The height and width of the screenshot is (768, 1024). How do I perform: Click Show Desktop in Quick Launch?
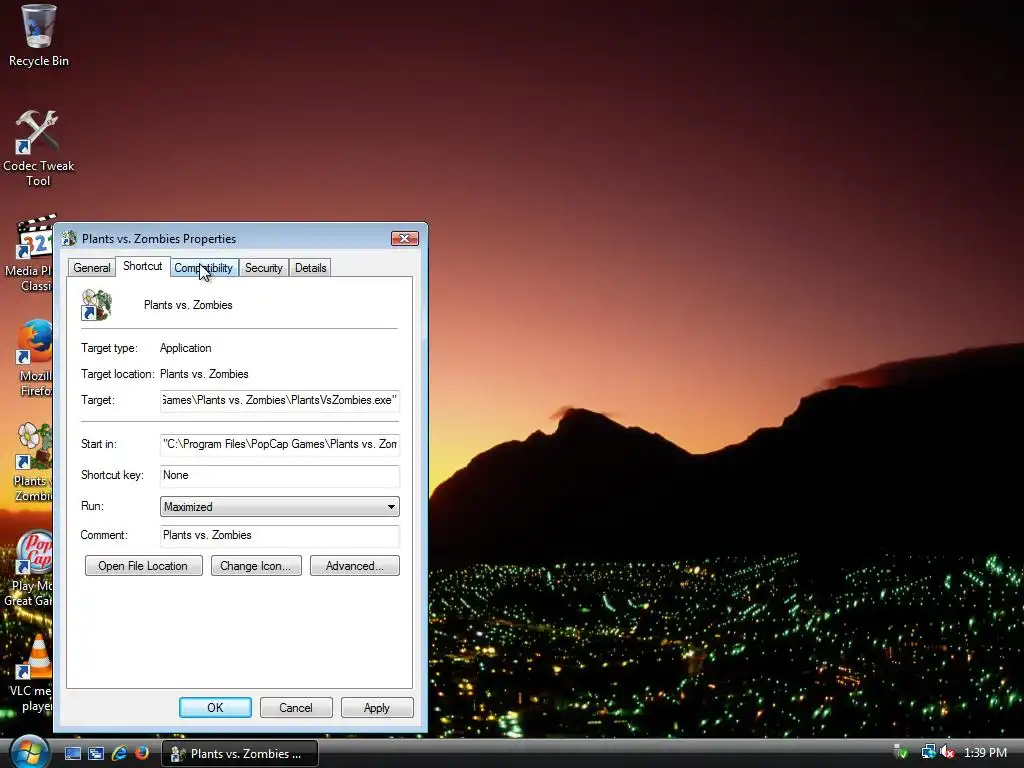pyautogui.click(x=72, y=753)
